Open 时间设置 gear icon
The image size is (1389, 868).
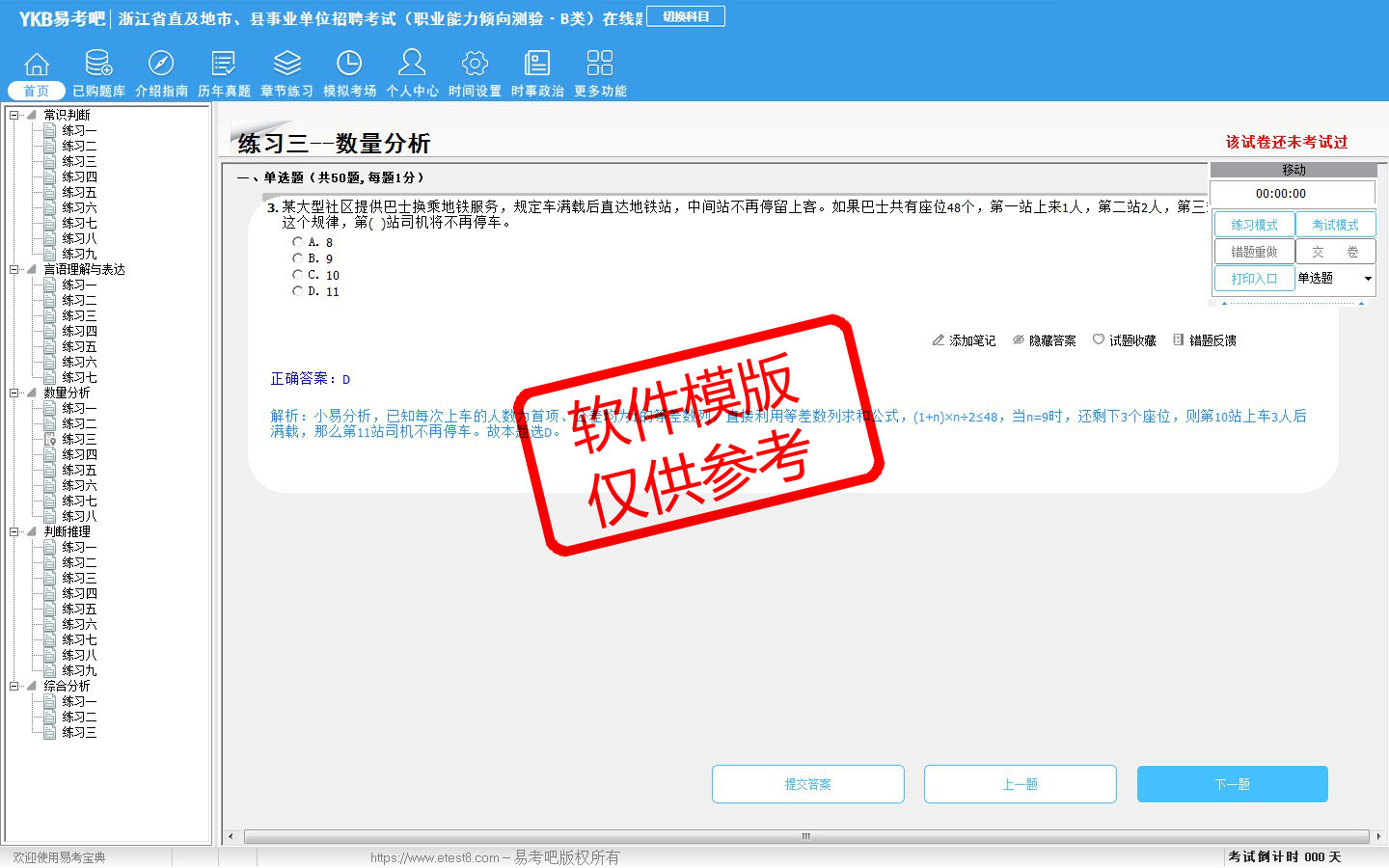click(x=475, y=64)
